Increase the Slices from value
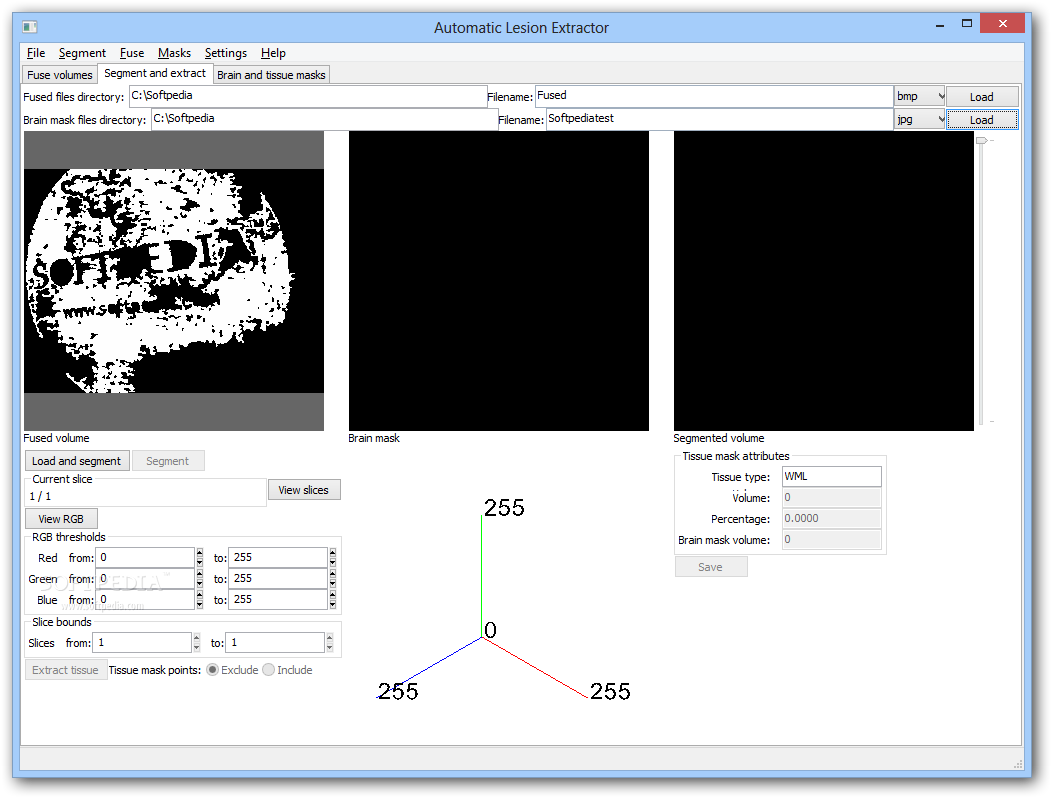 tap(197, 638)
